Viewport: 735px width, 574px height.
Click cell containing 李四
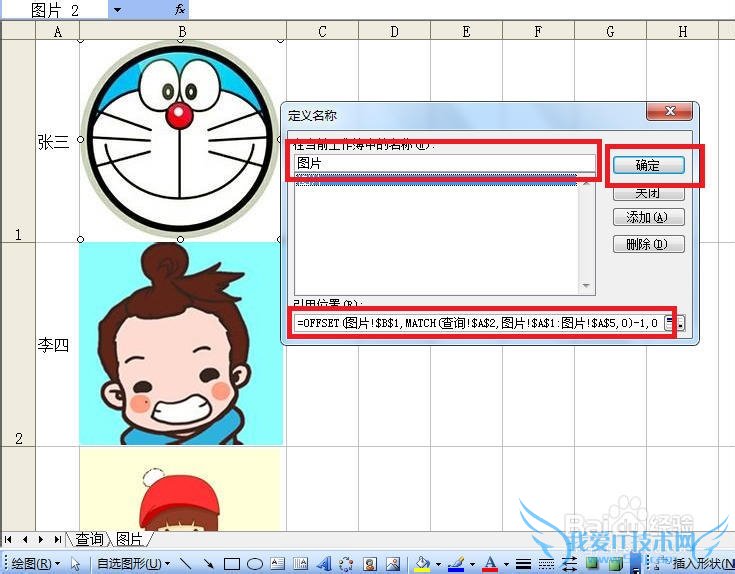58,344
